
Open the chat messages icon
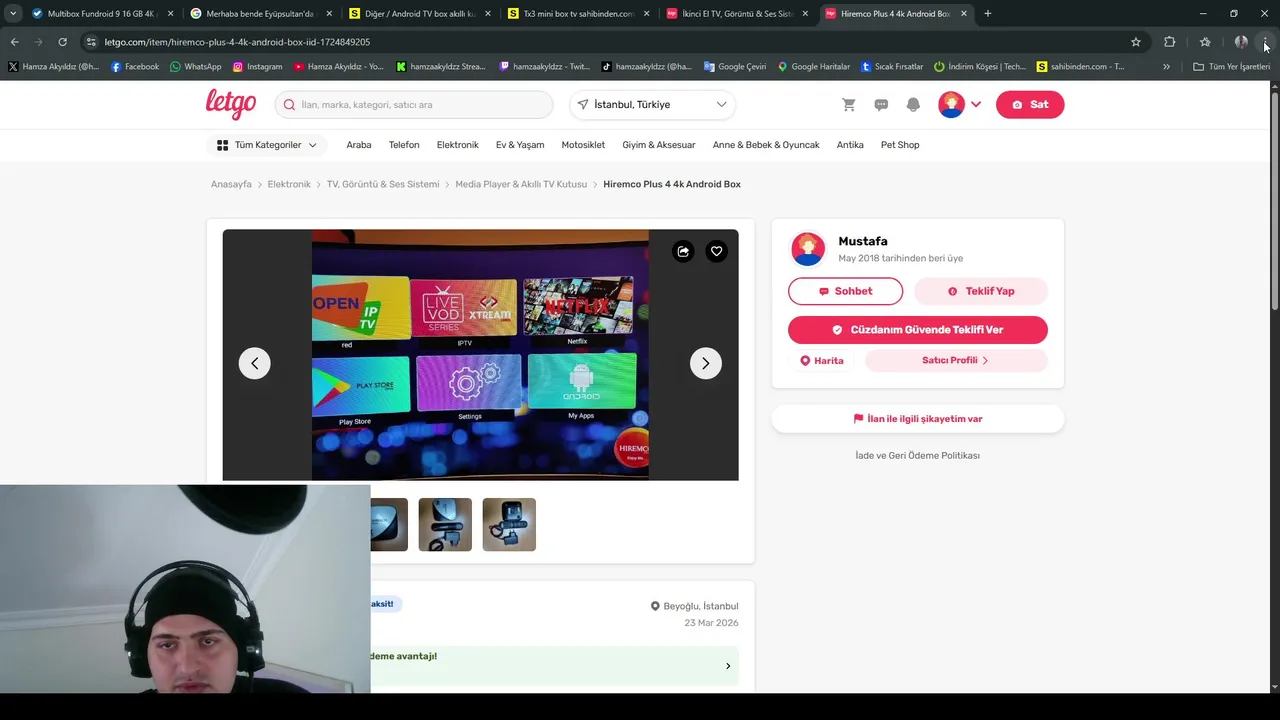pyautogui.click(x=881, y=105)
